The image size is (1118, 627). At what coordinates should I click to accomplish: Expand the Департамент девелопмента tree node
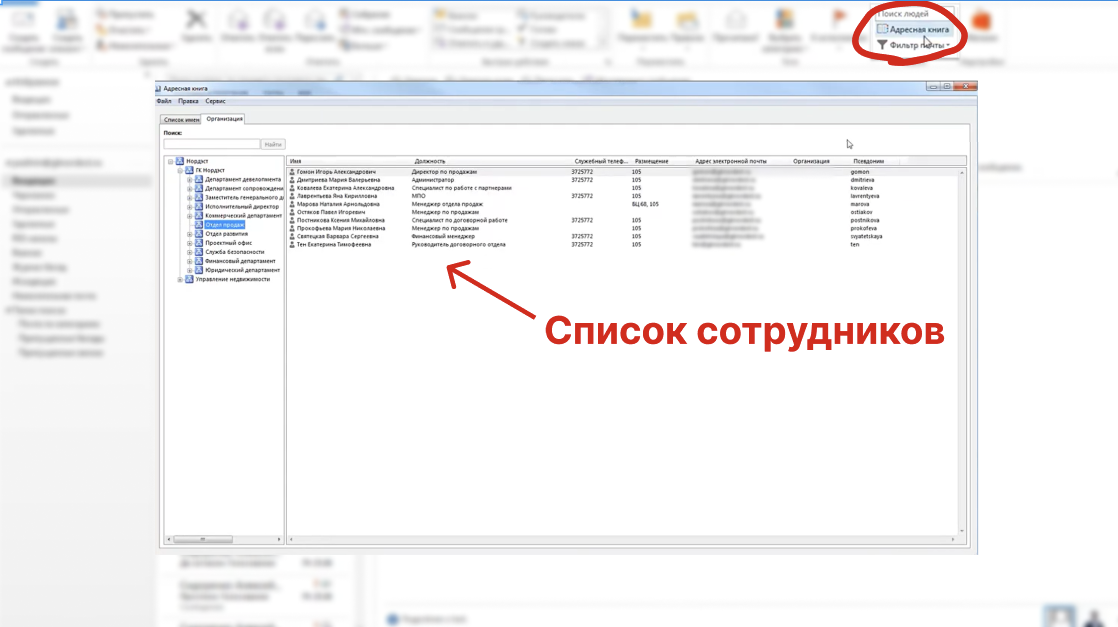tap(188, 180)
